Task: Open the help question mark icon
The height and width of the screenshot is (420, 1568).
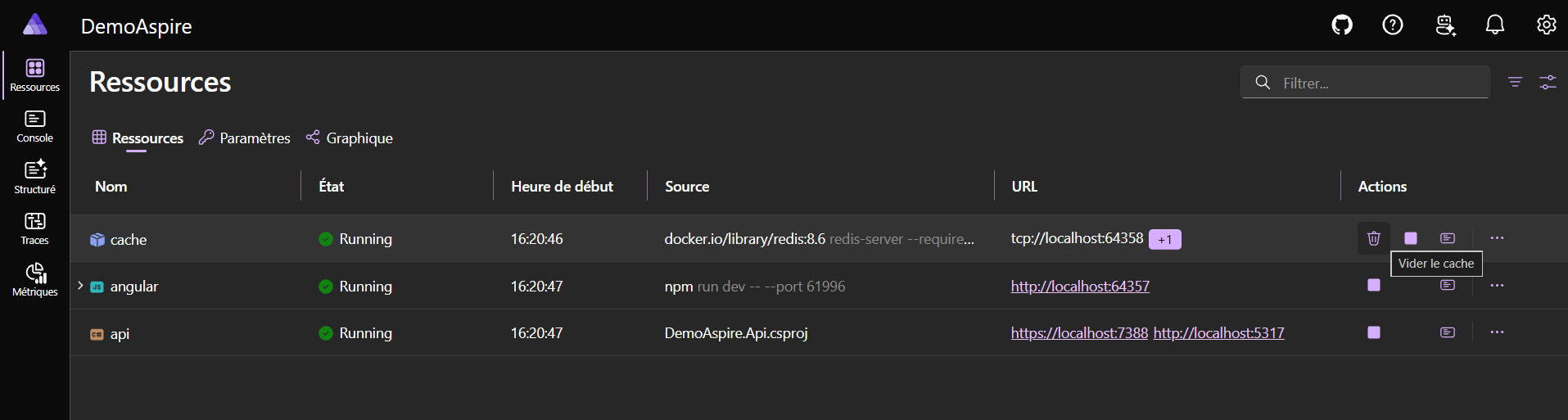Action: [1393, 25]
